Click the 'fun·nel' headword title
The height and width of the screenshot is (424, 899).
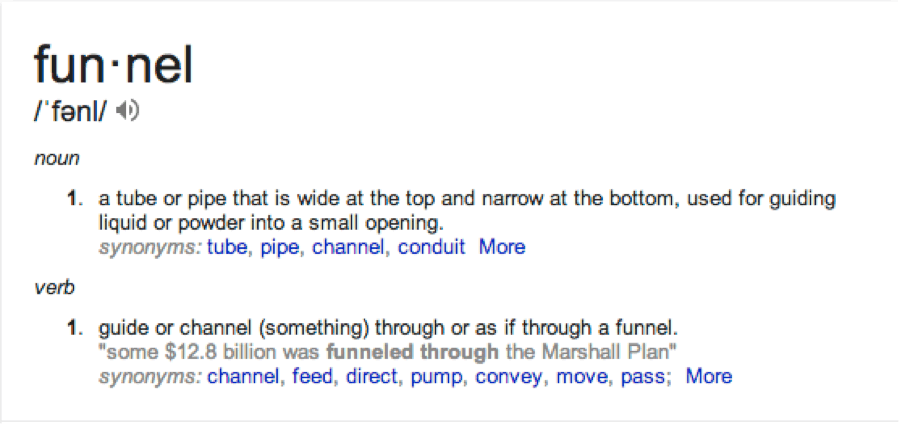pos(114,64)
